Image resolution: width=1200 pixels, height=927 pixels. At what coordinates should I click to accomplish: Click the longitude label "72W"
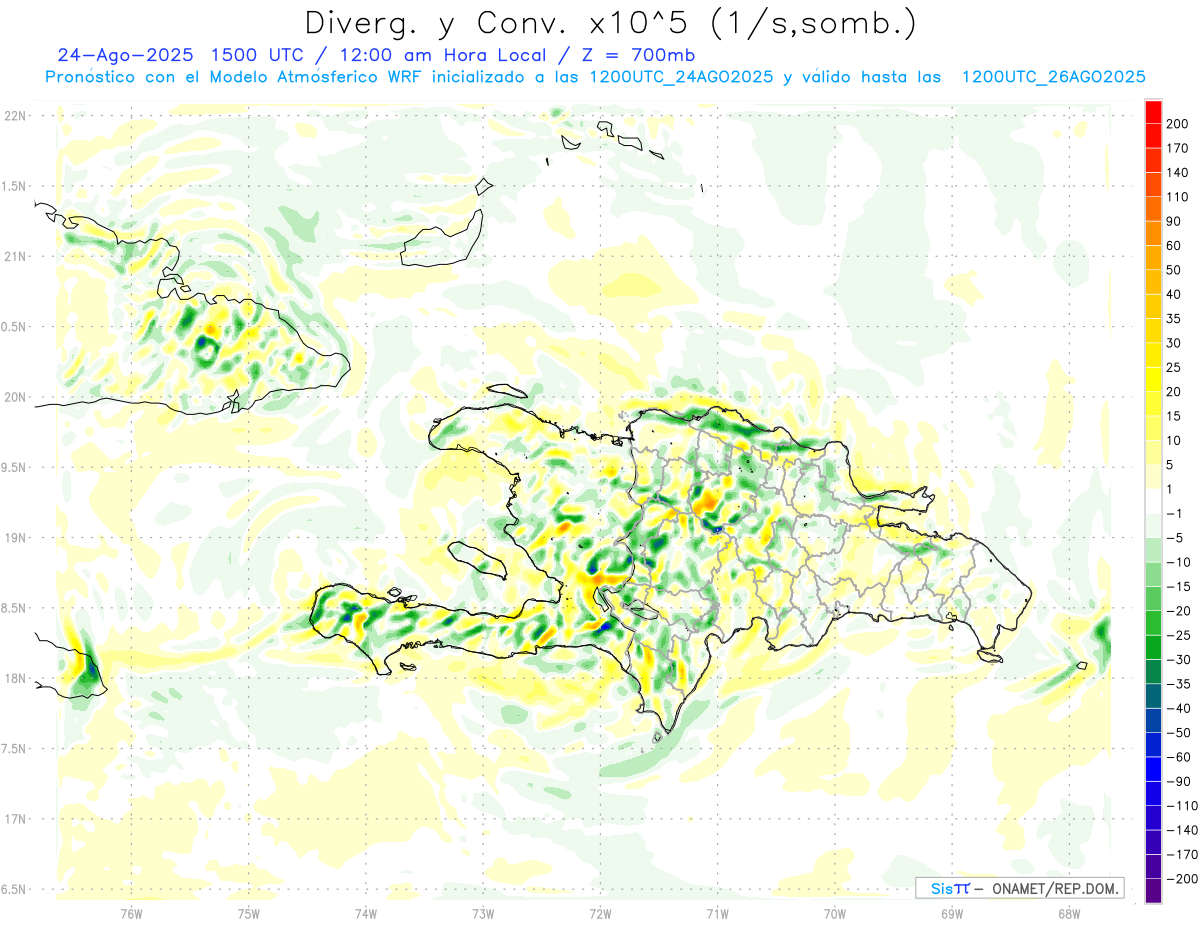[x=600, y=913]
